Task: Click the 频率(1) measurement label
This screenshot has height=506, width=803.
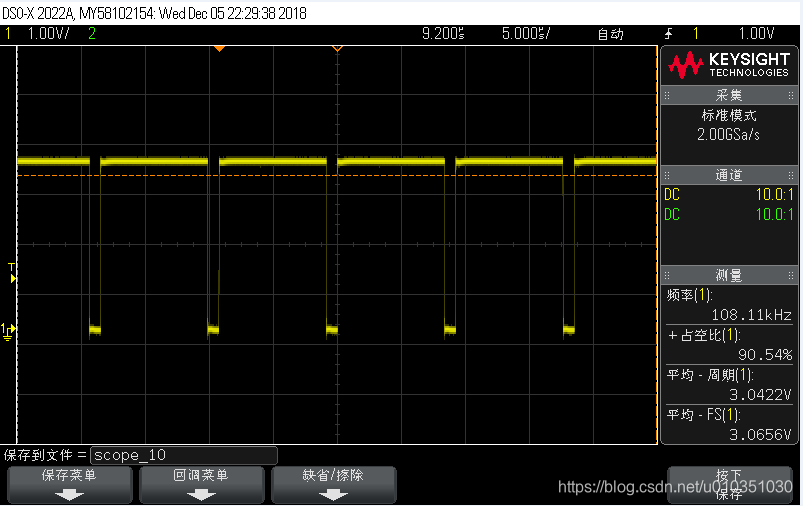Action: click(x=689, y=295)
